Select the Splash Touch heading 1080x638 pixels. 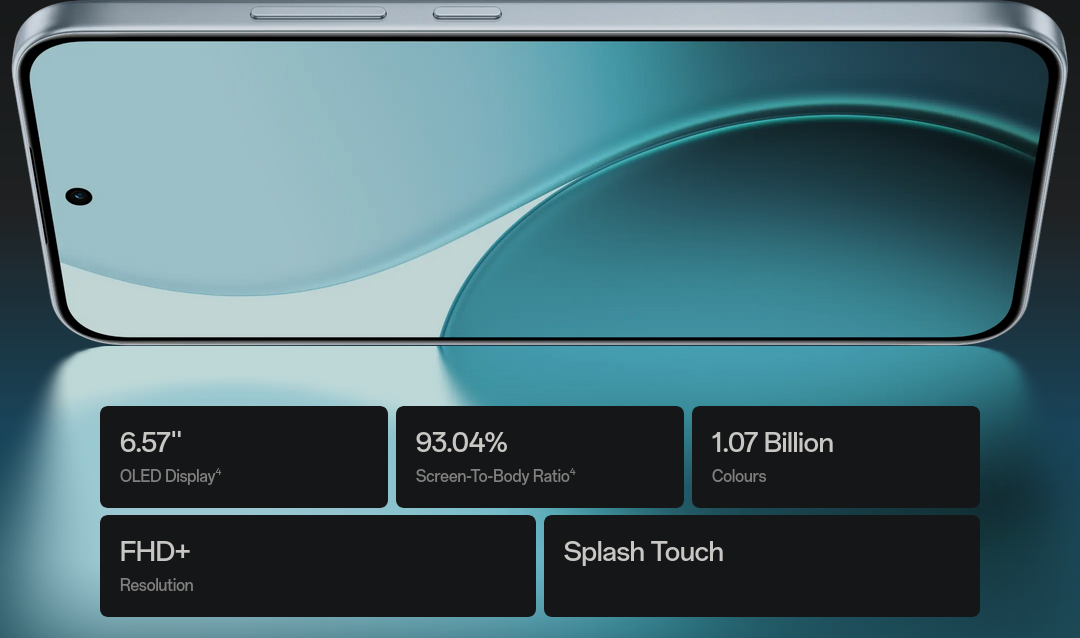643,551
